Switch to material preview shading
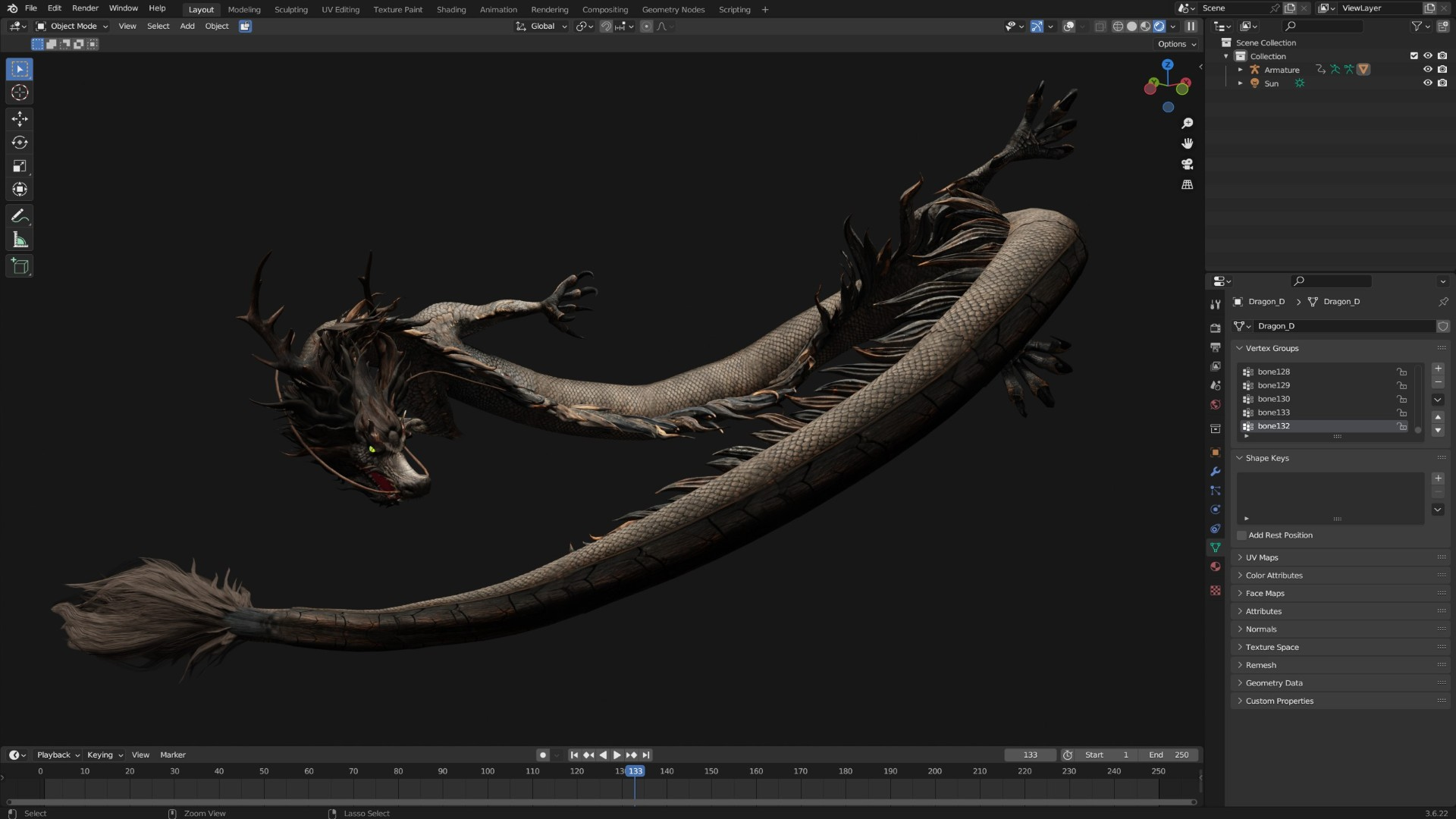Image resolution: width=1456 pixels, height=819 pixels. (1145, 27)
